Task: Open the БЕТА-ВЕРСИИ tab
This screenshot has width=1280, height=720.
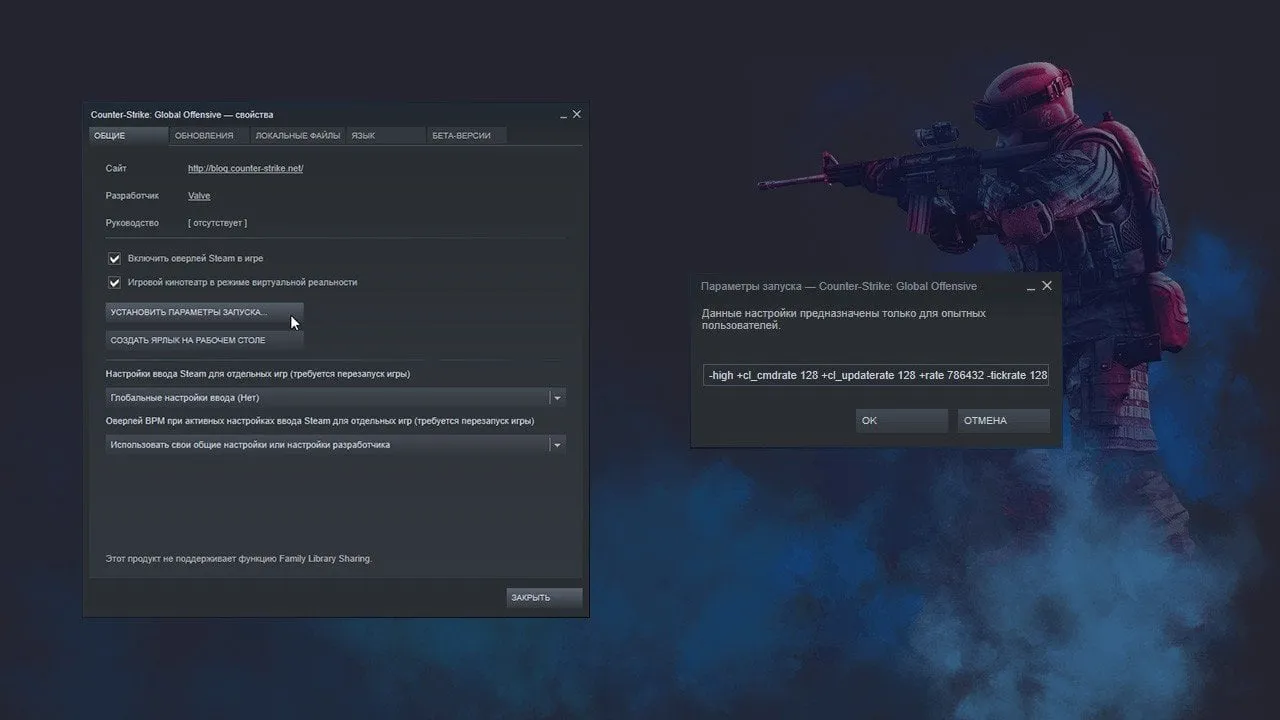Action: pos(467,135)
